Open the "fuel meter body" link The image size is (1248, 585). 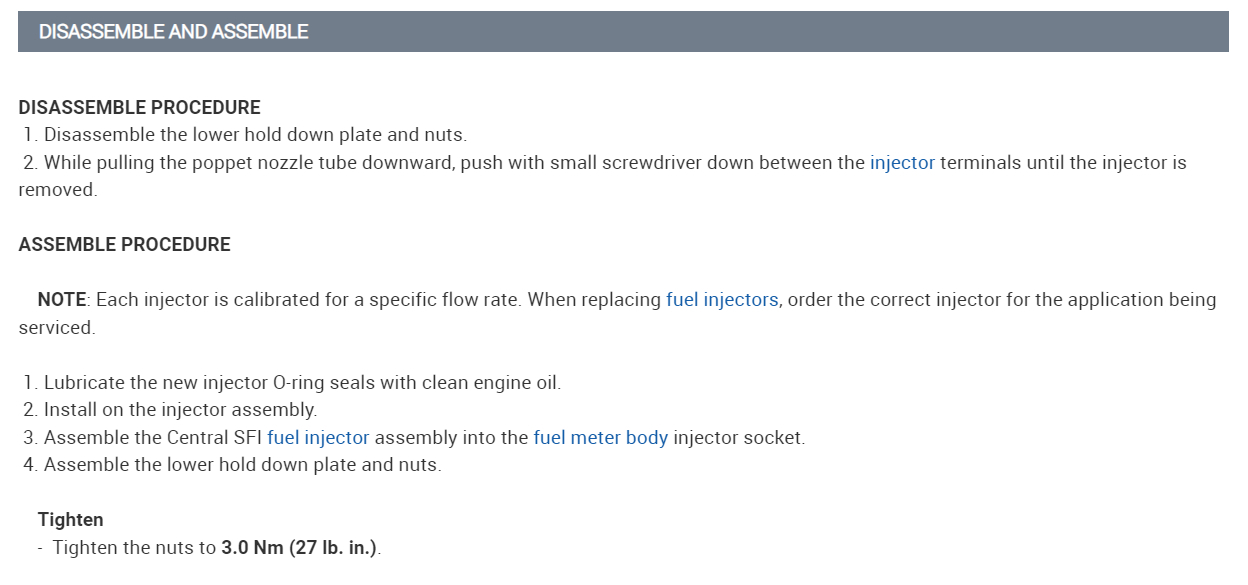(x=600, y=437)
